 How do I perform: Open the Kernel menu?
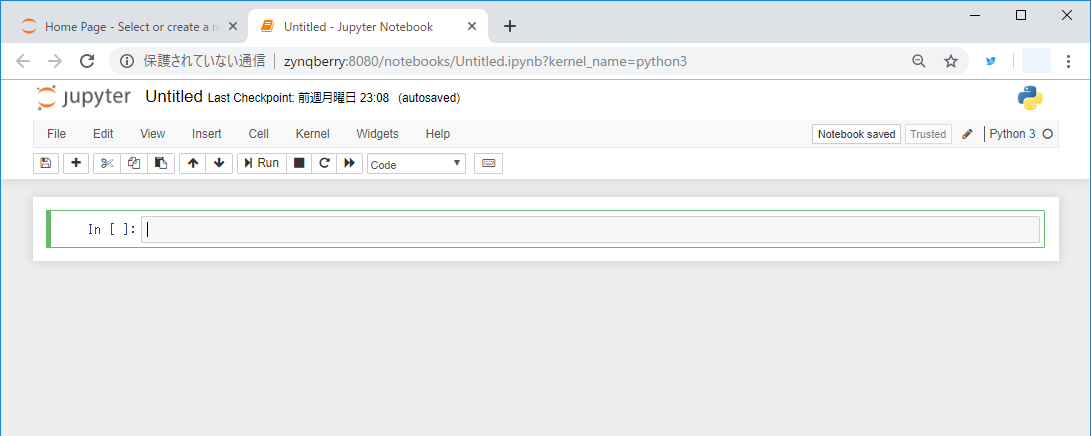[312, 134]
